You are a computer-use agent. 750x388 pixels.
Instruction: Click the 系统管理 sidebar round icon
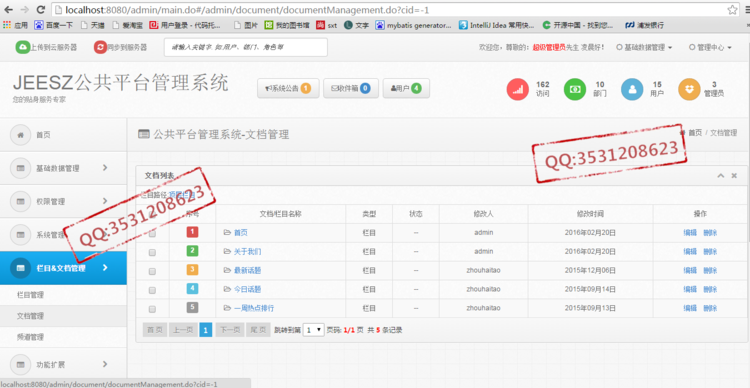pos(21,235)
